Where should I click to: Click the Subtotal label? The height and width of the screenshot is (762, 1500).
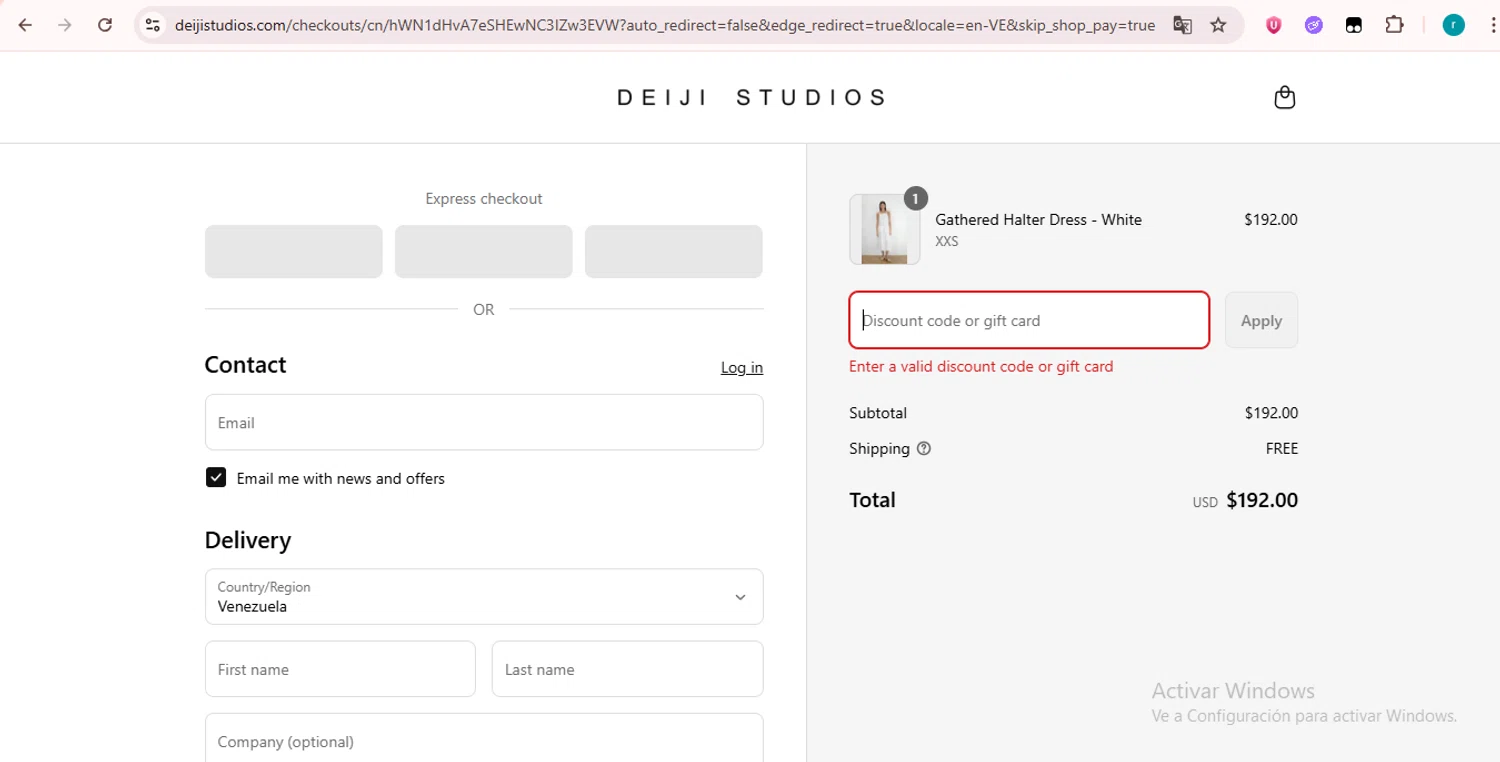pos(878,413)
